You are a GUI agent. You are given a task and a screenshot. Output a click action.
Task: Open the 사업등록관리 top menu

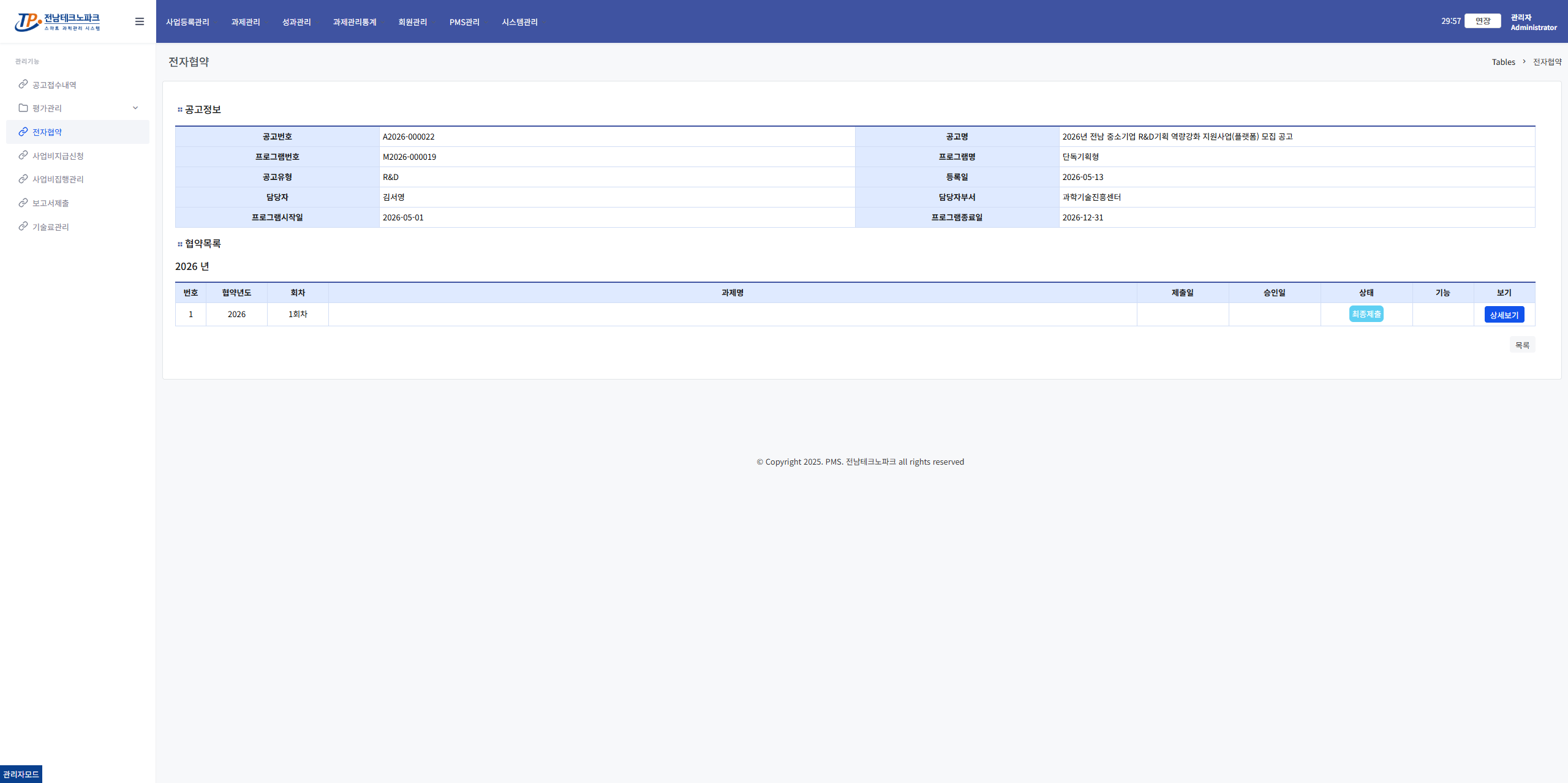pos(187,22)
